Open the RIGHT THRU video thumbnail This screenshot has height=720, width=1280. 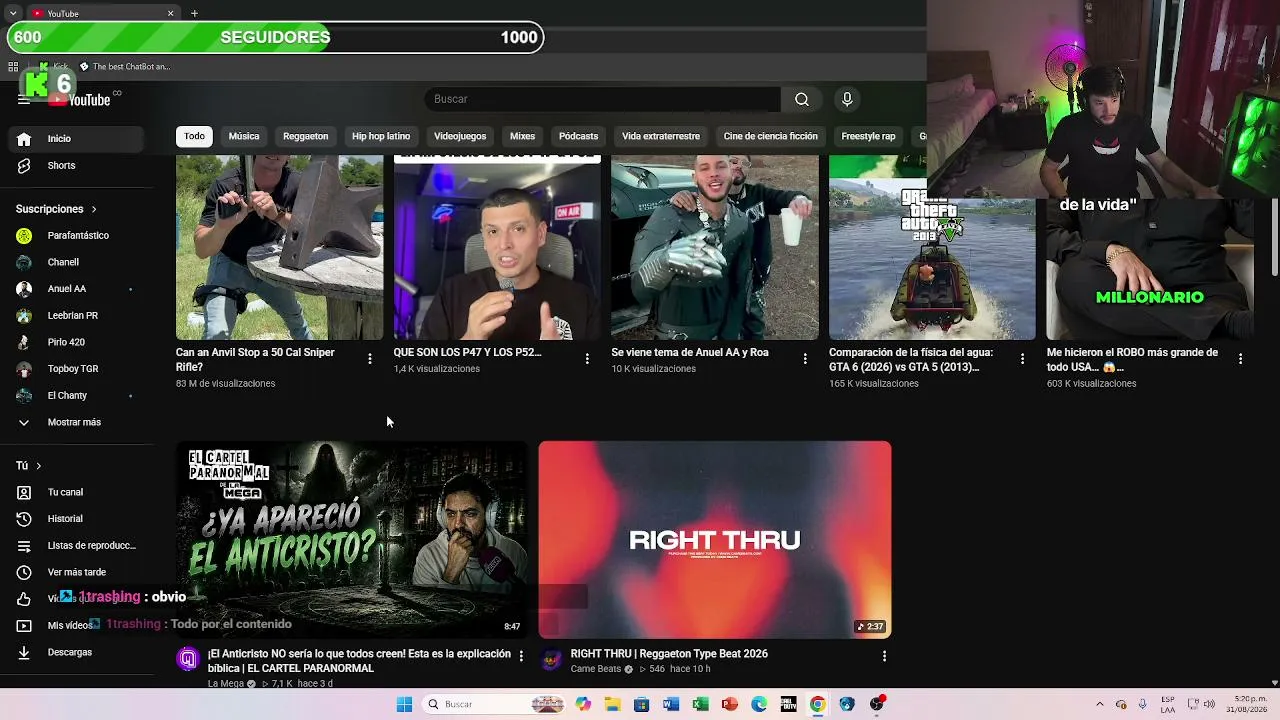pyautogui.click(x=715, y=540)
